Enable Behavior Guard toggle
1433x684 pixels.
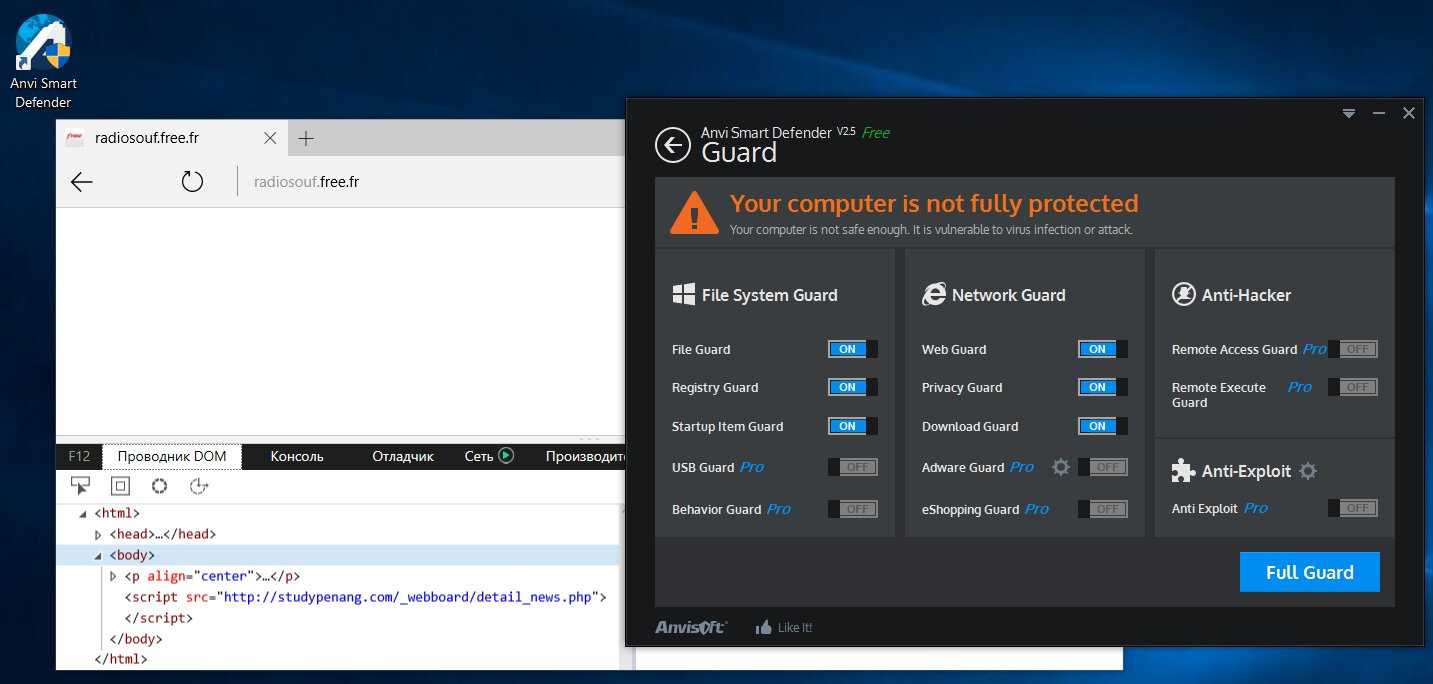click(853, 509)
